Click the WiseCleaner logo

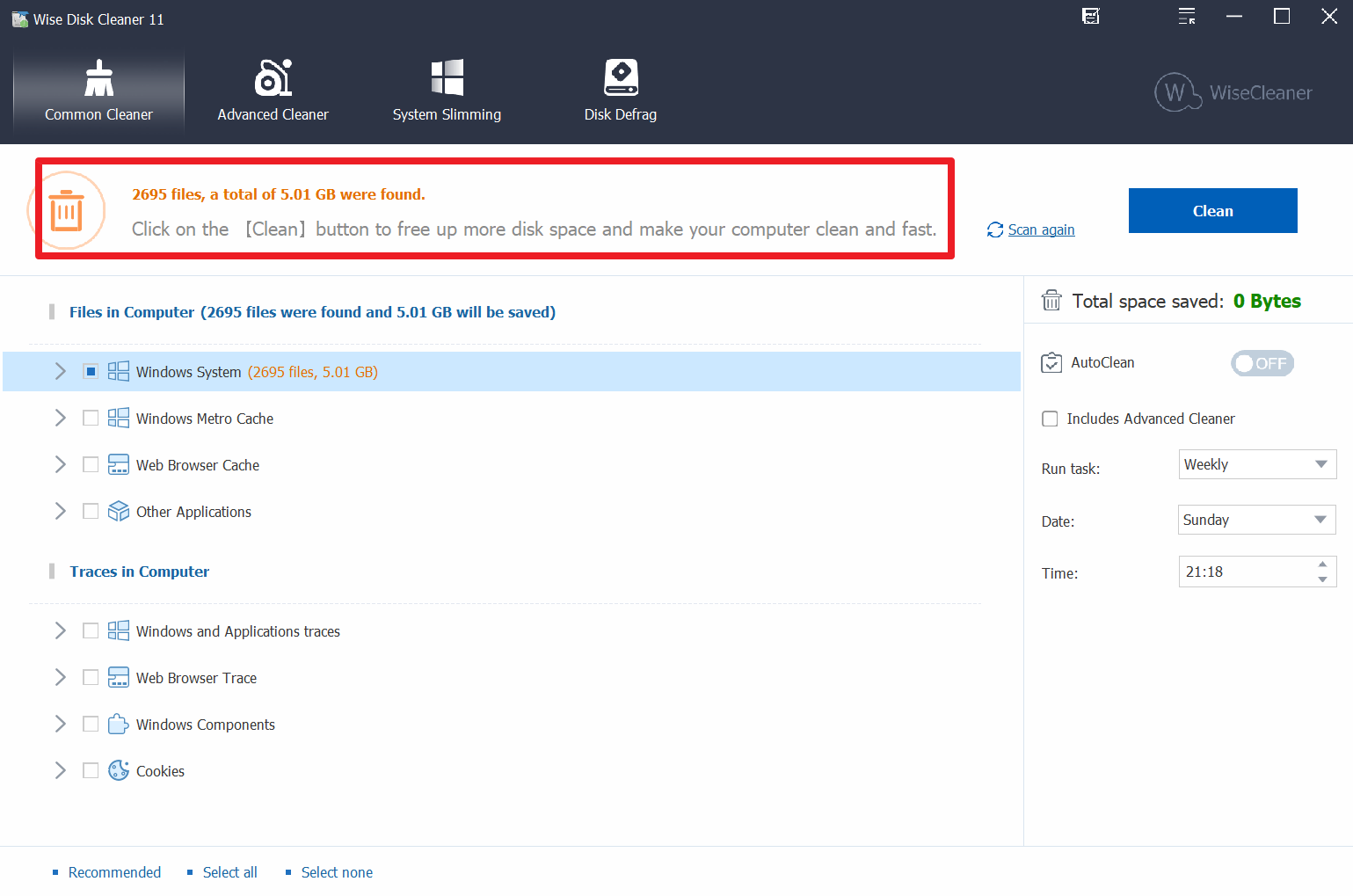[1233, 92]
